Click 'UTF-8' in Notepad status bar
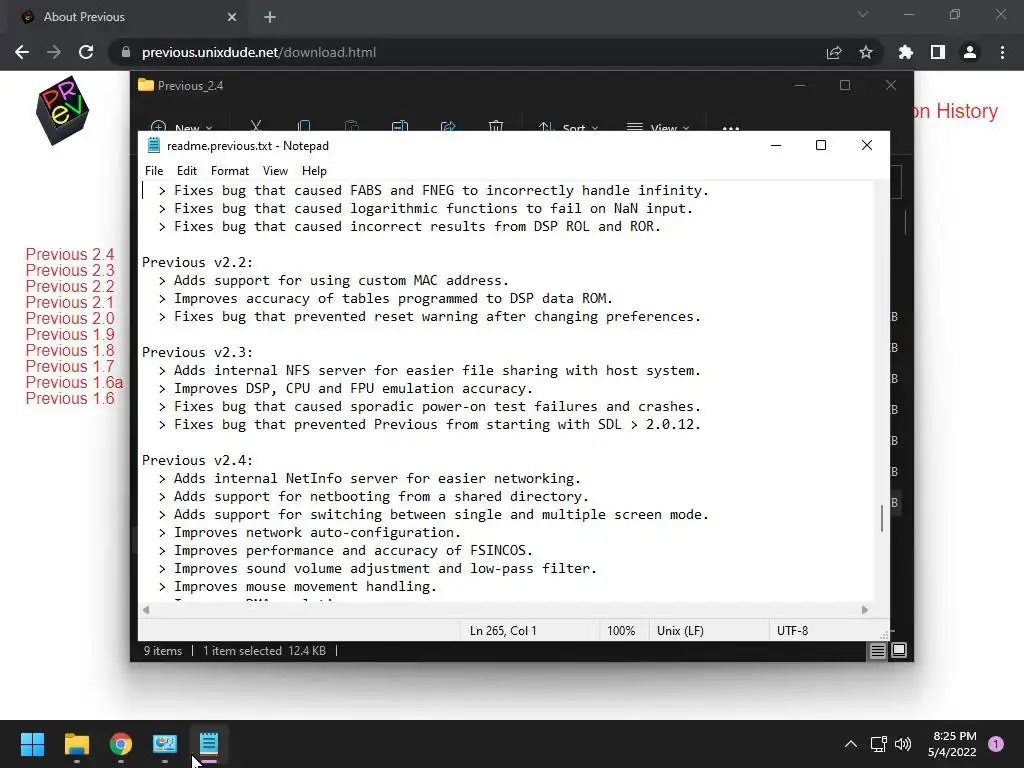The image size is (1024, 768). [792, 631]
